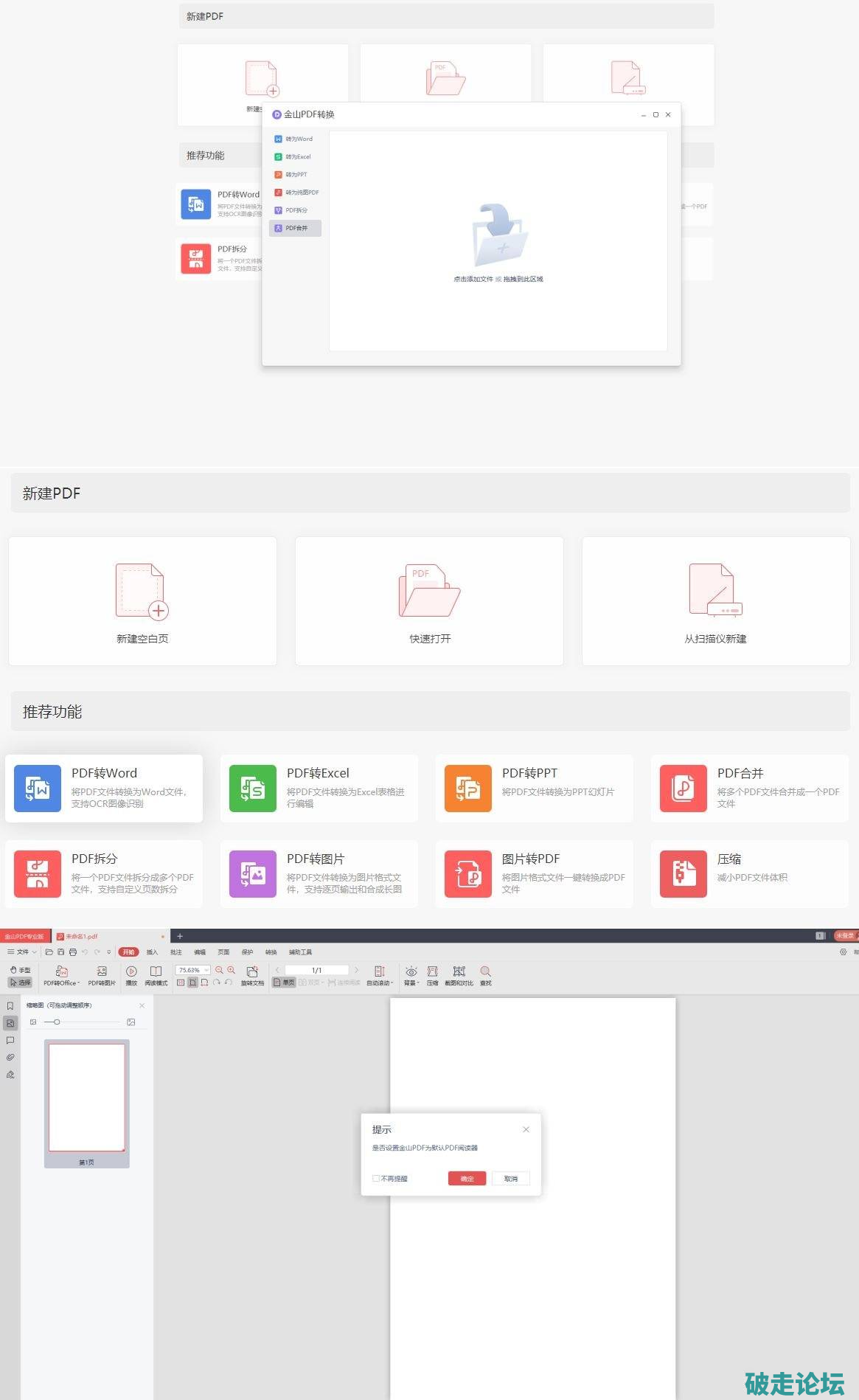859x1400 pixels.
Task: Click the zoom-in magnifier icon in toolbar
Action: point(232,970)
